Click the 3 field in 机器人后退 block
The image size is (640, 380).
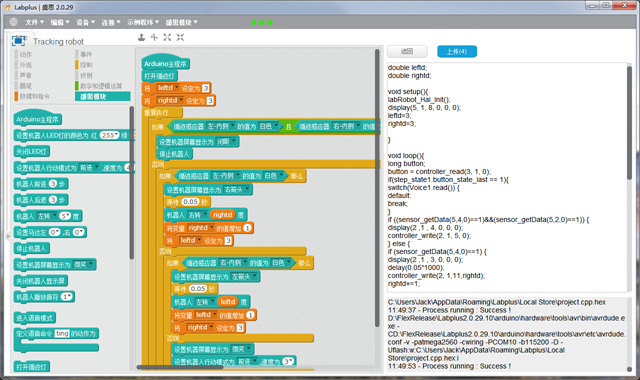tap(53, 200)
